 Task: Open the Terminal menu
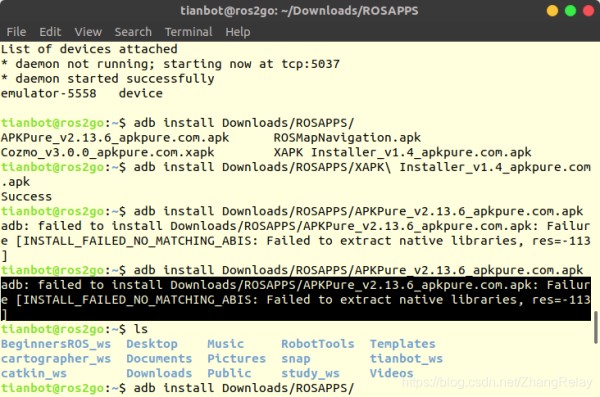pos(188,32)
